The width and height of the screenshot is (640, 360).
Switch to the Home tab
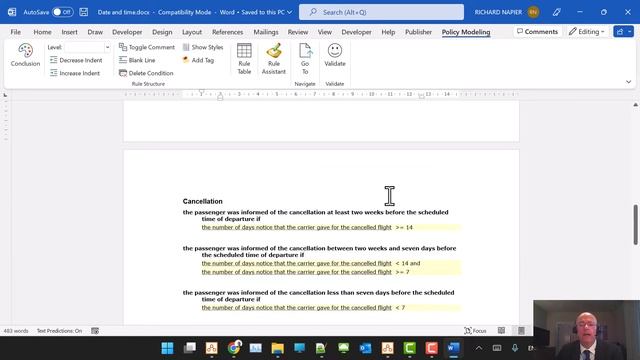click(42, 32)
